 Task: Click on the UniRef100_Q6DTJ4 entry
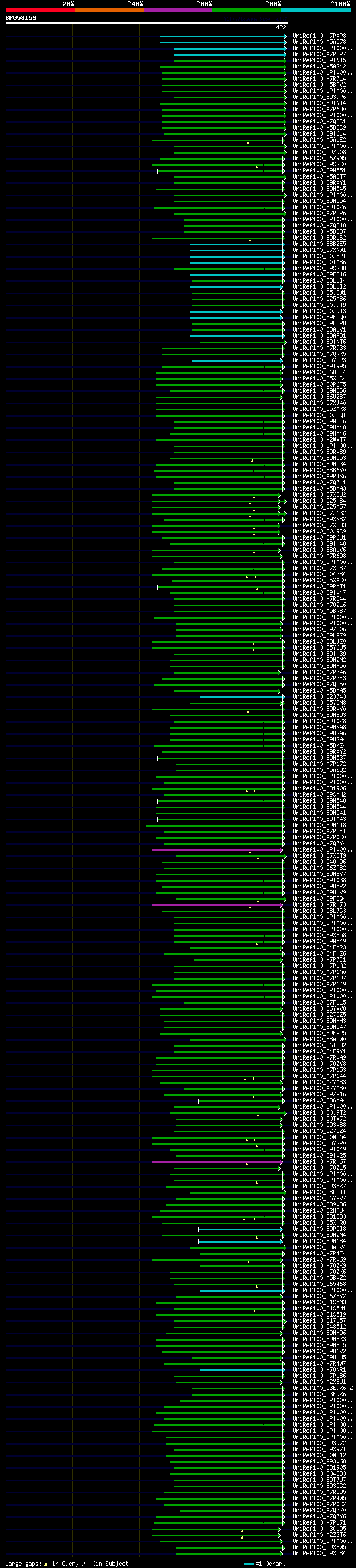coord(319,373)
